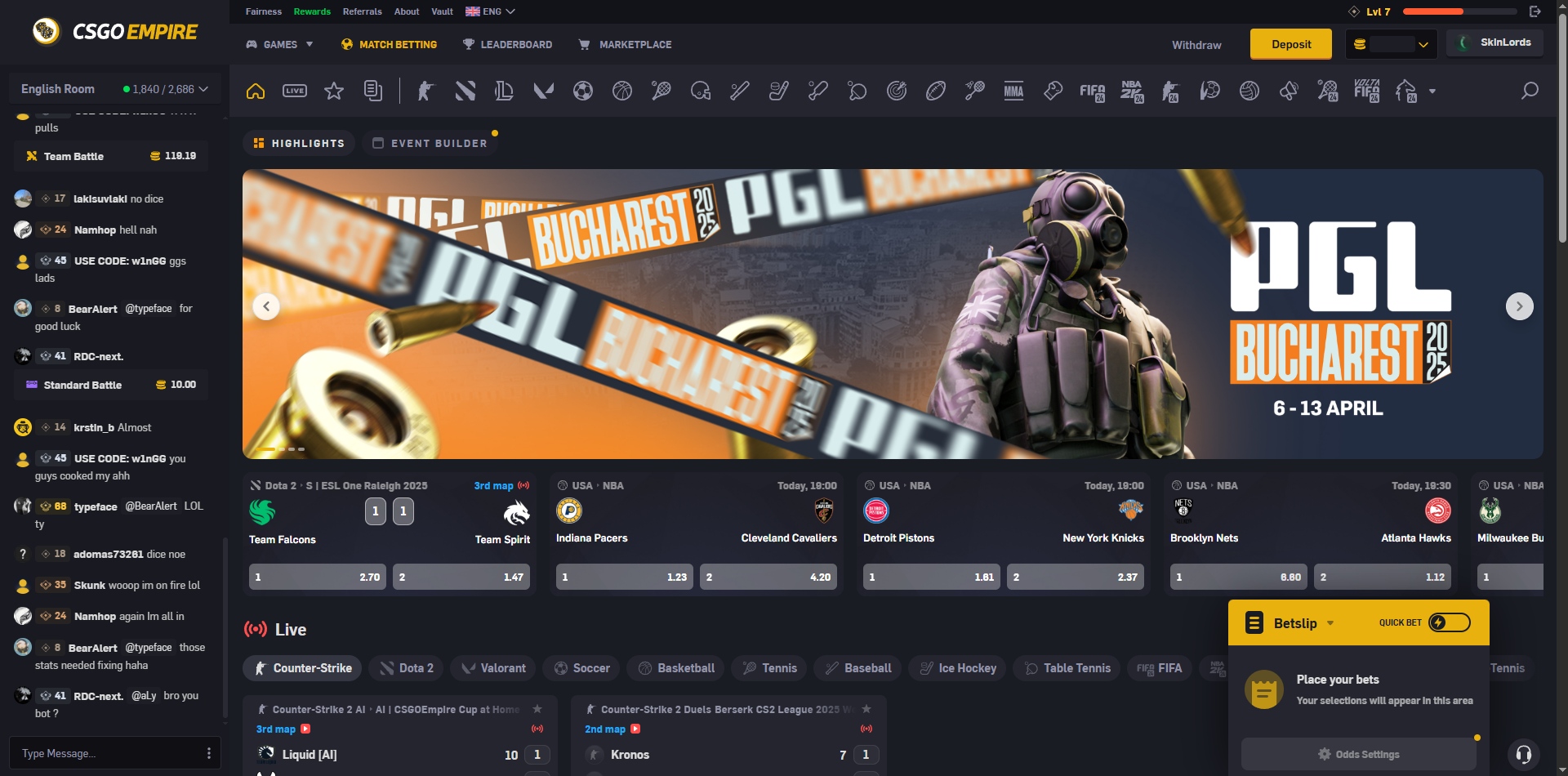Screen dimensions: 1568x776
Task: Click the Withdraw link
Action: coord(1196,45)
